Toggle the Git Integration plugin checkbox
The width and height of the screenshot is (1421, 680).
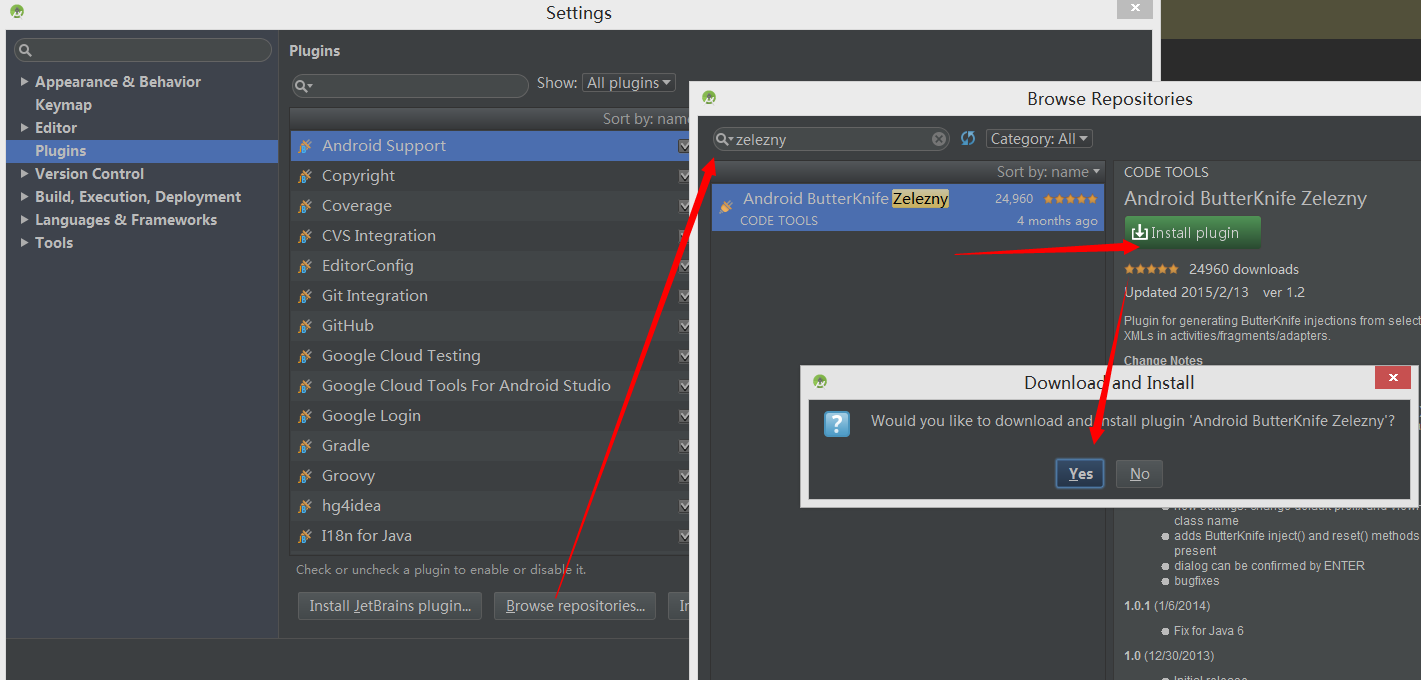684,296
